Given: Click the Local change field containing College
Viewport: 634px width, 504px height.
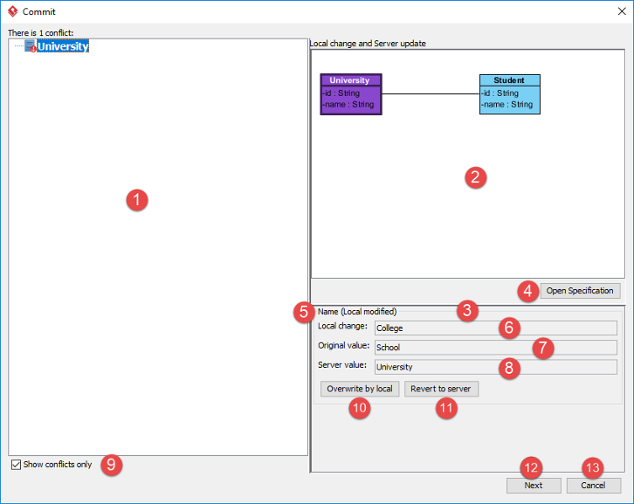Looking at the screenshot, I should pyautogui.click(x=496, y=328).
